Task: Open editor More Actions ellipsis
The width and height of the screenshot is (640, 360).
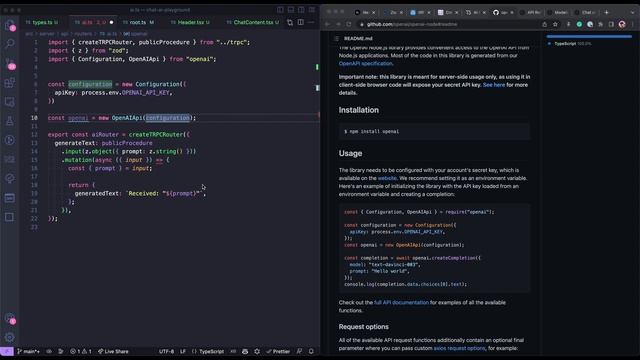Action: [311, 22]
